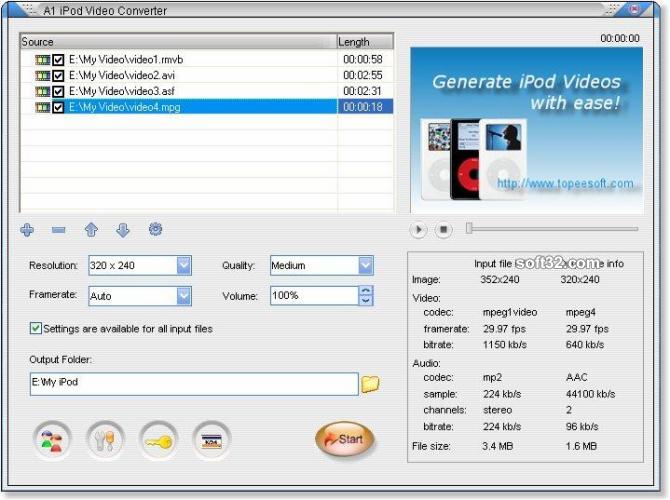Open the key registration round button

(x=159, y=440)
